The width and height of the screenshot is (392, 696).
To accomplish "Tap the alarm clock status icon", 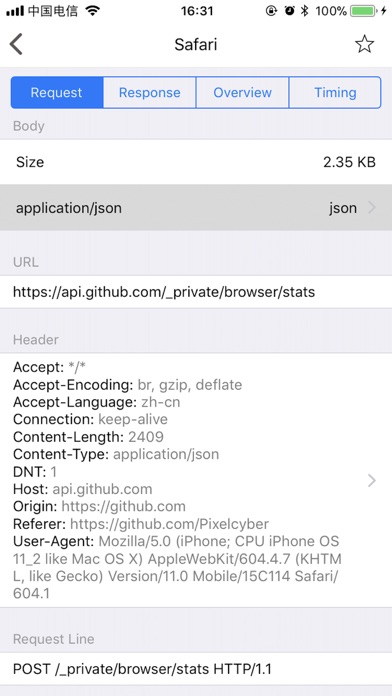I will tap(289, 11).
